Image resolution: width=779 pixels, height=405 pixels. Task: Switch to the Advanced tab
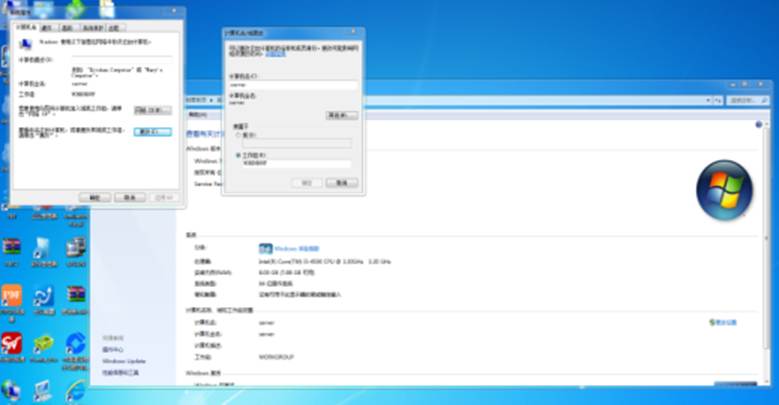68,28
